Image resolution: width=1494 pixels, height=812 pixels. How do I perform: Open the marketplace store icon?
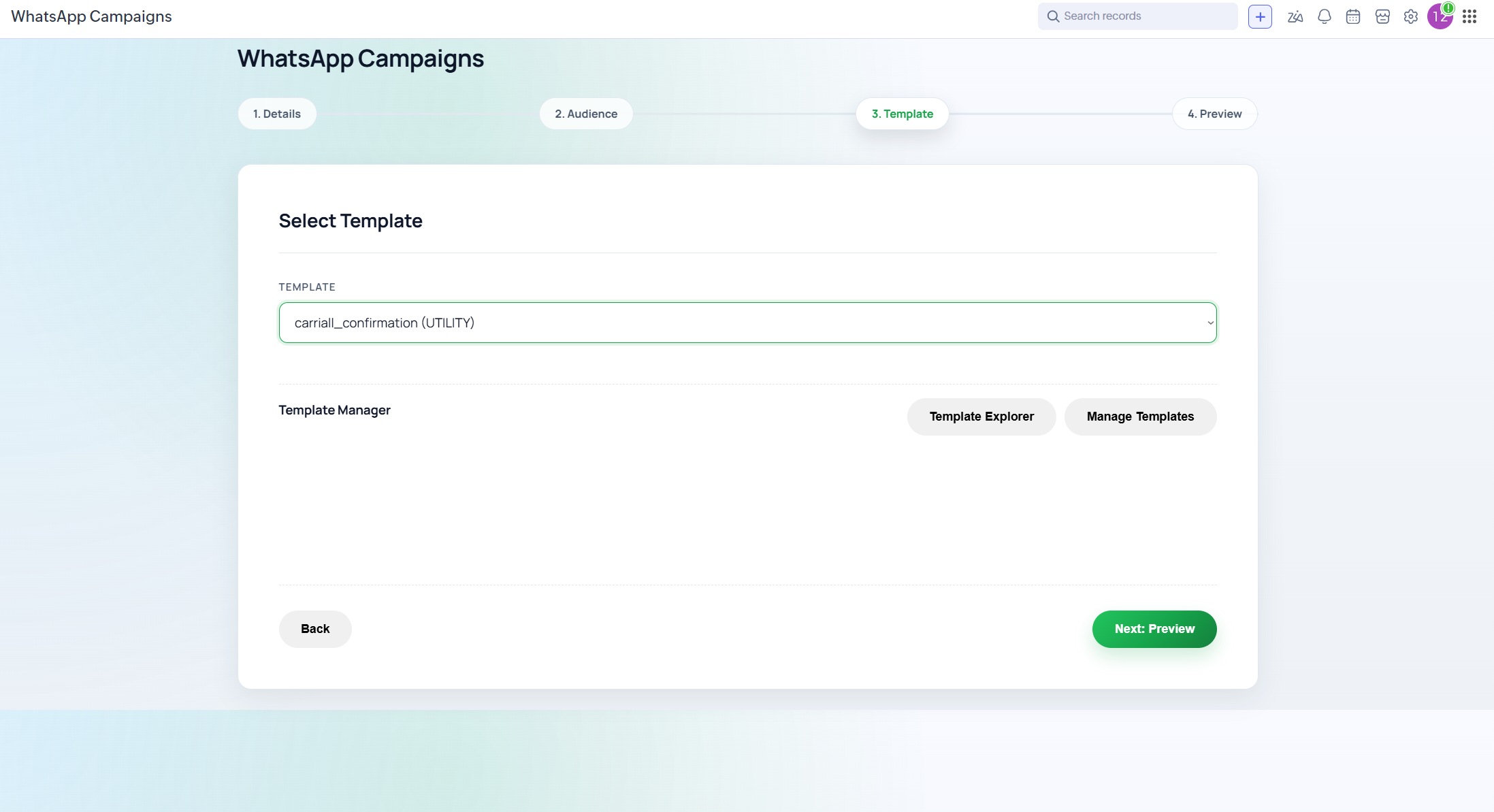coord(1382,16)
